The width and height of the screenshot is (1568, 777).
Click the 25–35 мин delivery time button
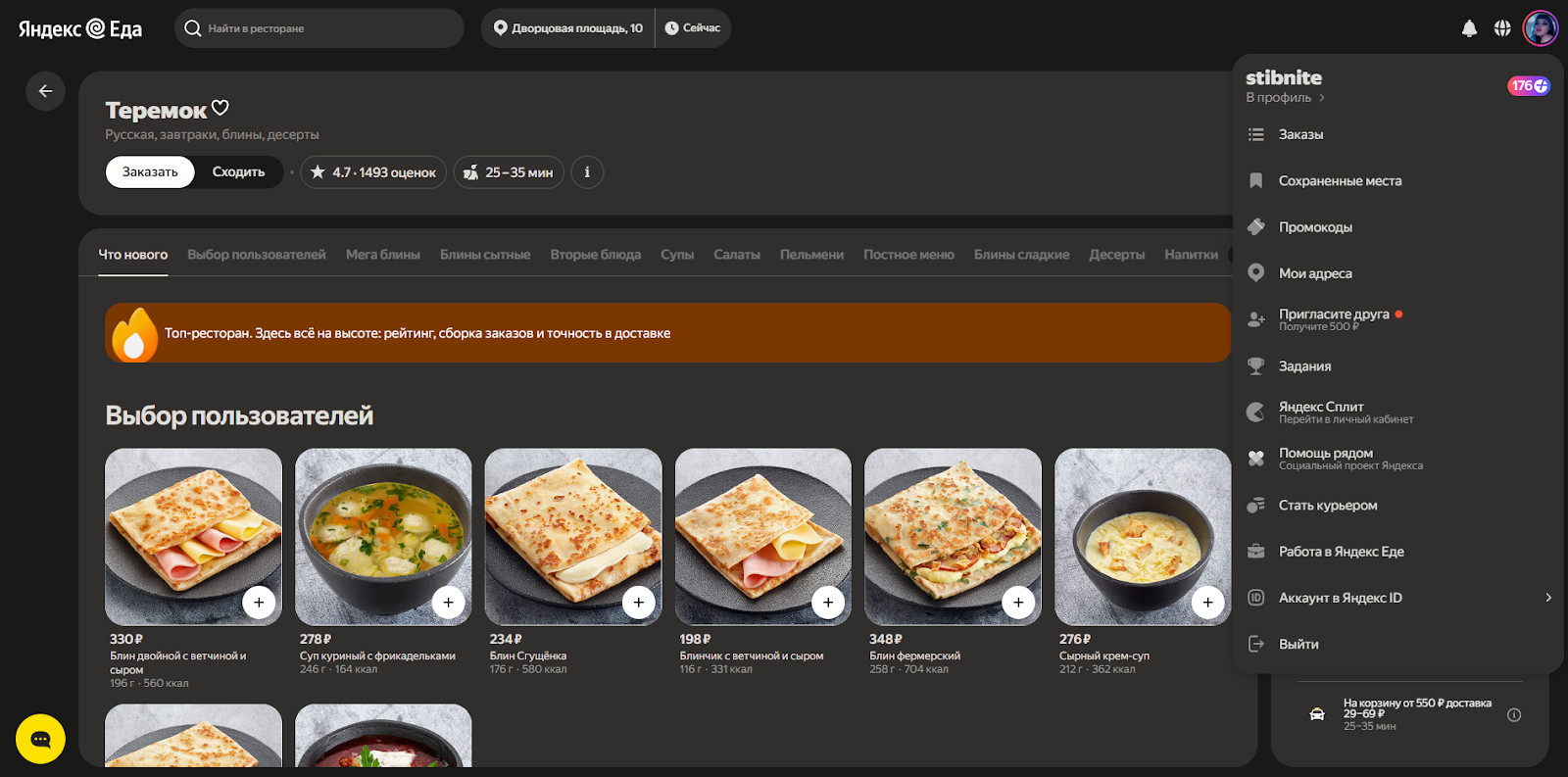[509, 172]
